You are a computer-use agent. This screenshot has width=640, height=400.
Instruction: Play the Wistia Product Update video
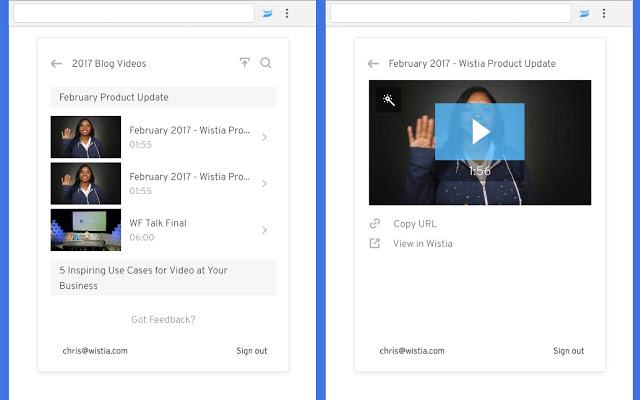point(480,132)
